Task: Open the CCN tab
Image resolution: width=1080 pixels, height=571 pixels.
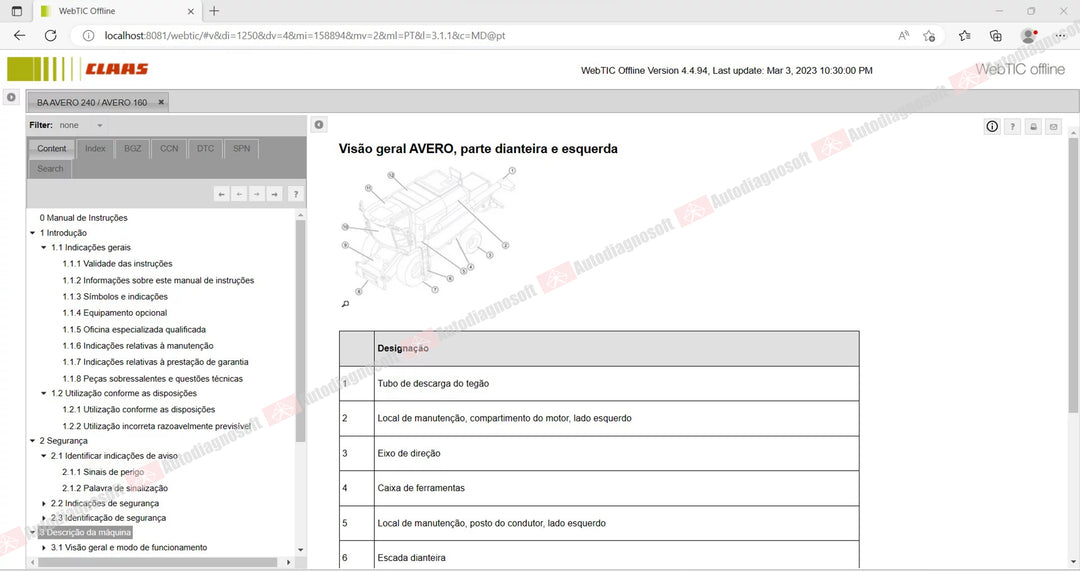Action: coord(169,148)
